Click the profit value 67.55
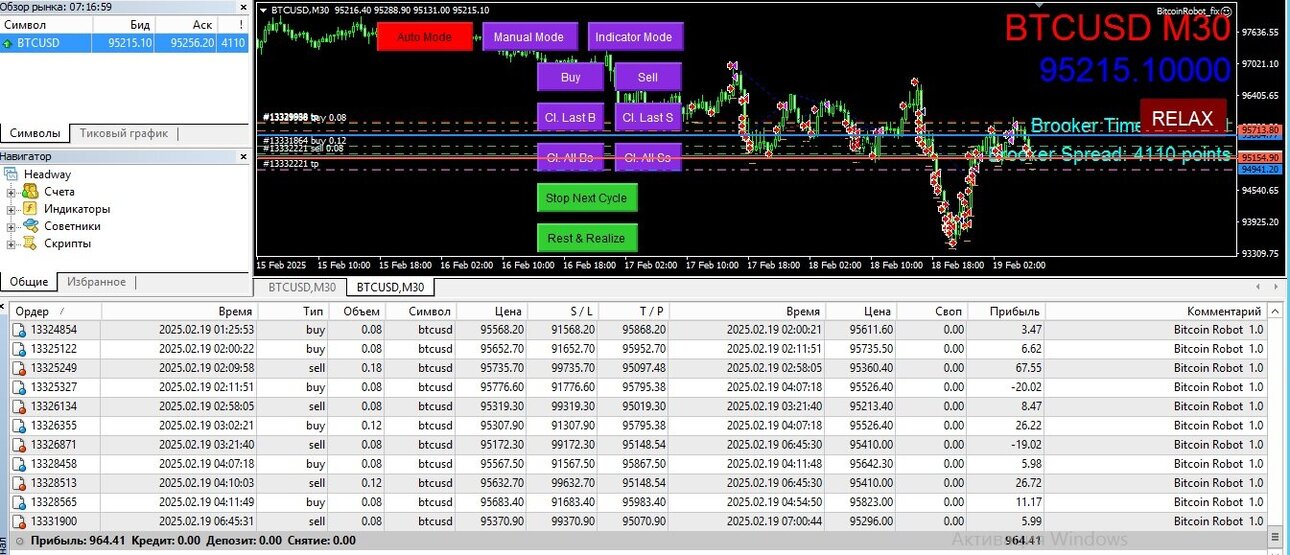Viewport: 1290px width, 555px height. [x=1028, y=368]
